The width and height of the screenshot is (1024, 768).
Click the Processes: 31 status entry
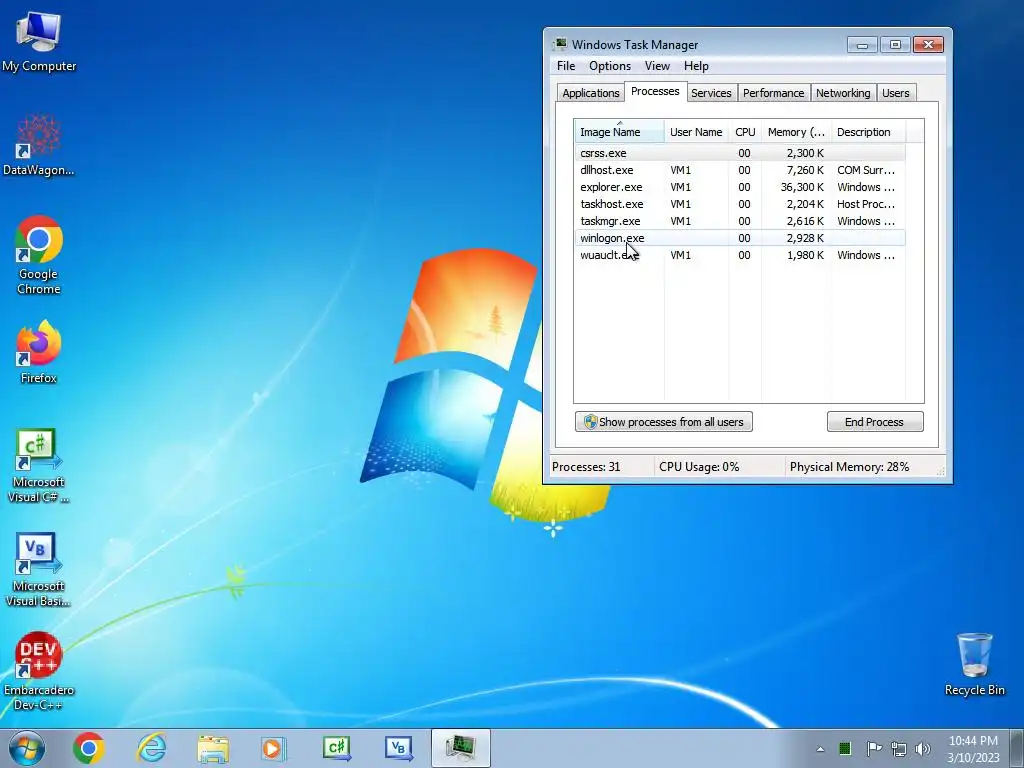click(x=586, y=467)
